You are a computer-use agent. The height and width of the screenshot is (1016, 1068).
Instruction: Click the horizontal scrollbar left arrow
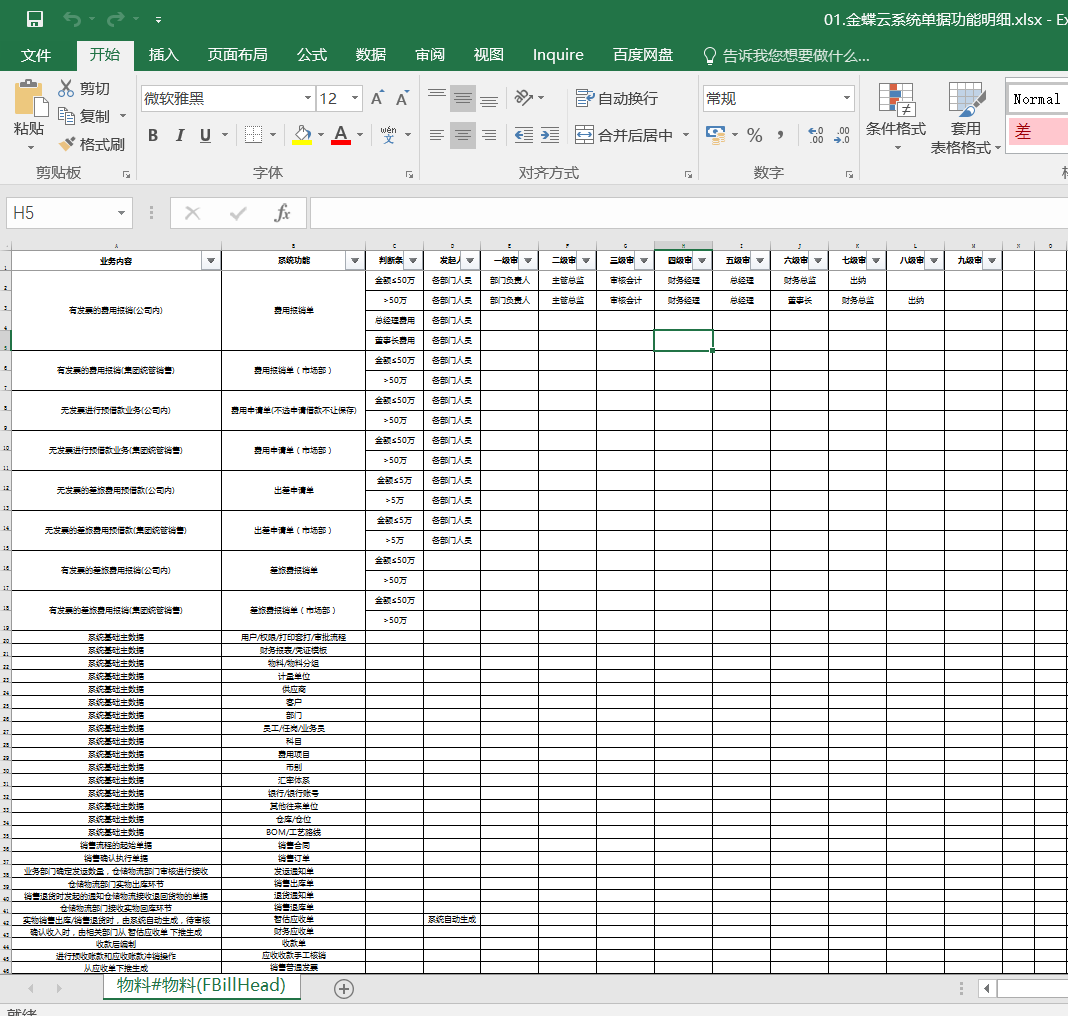click(987, 988)
